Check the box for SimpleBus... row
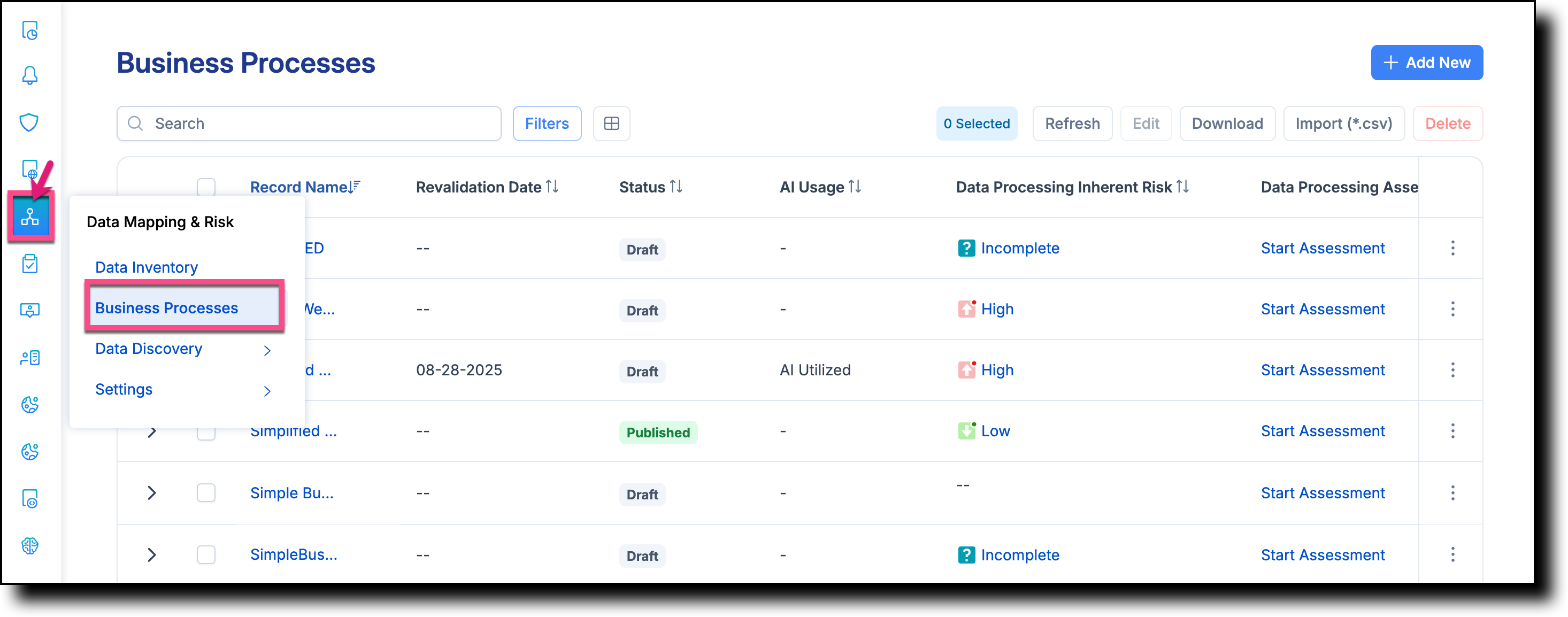1568x617 pixels. [x=206, y=555]
